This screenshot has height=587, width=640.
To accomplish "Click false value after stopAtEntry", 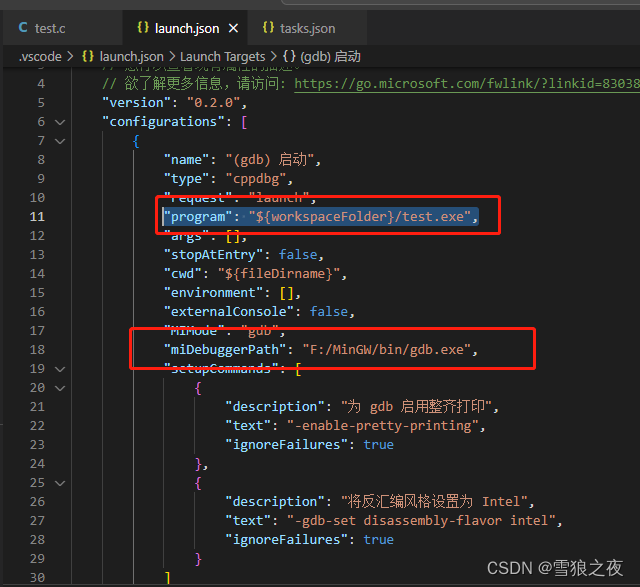I will [x=298, y=255].
